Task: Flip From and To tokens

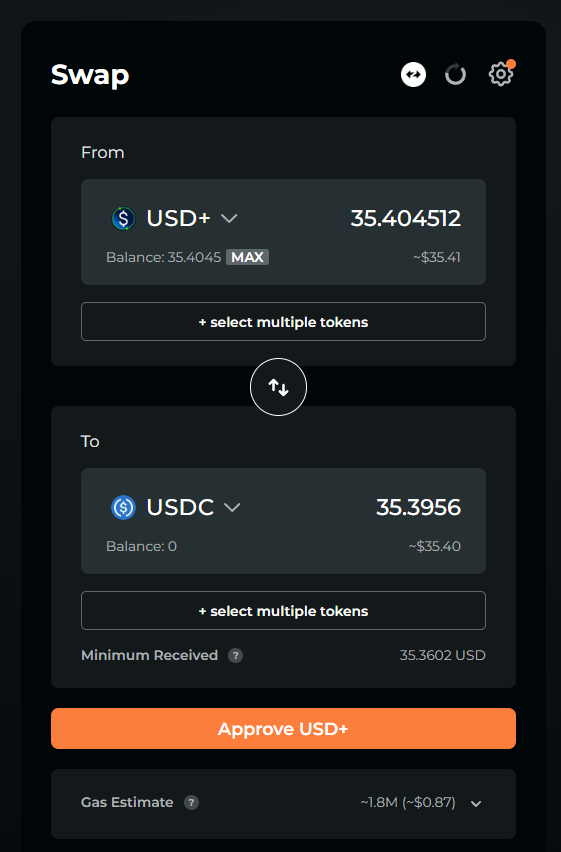Action: pos(278,387)
